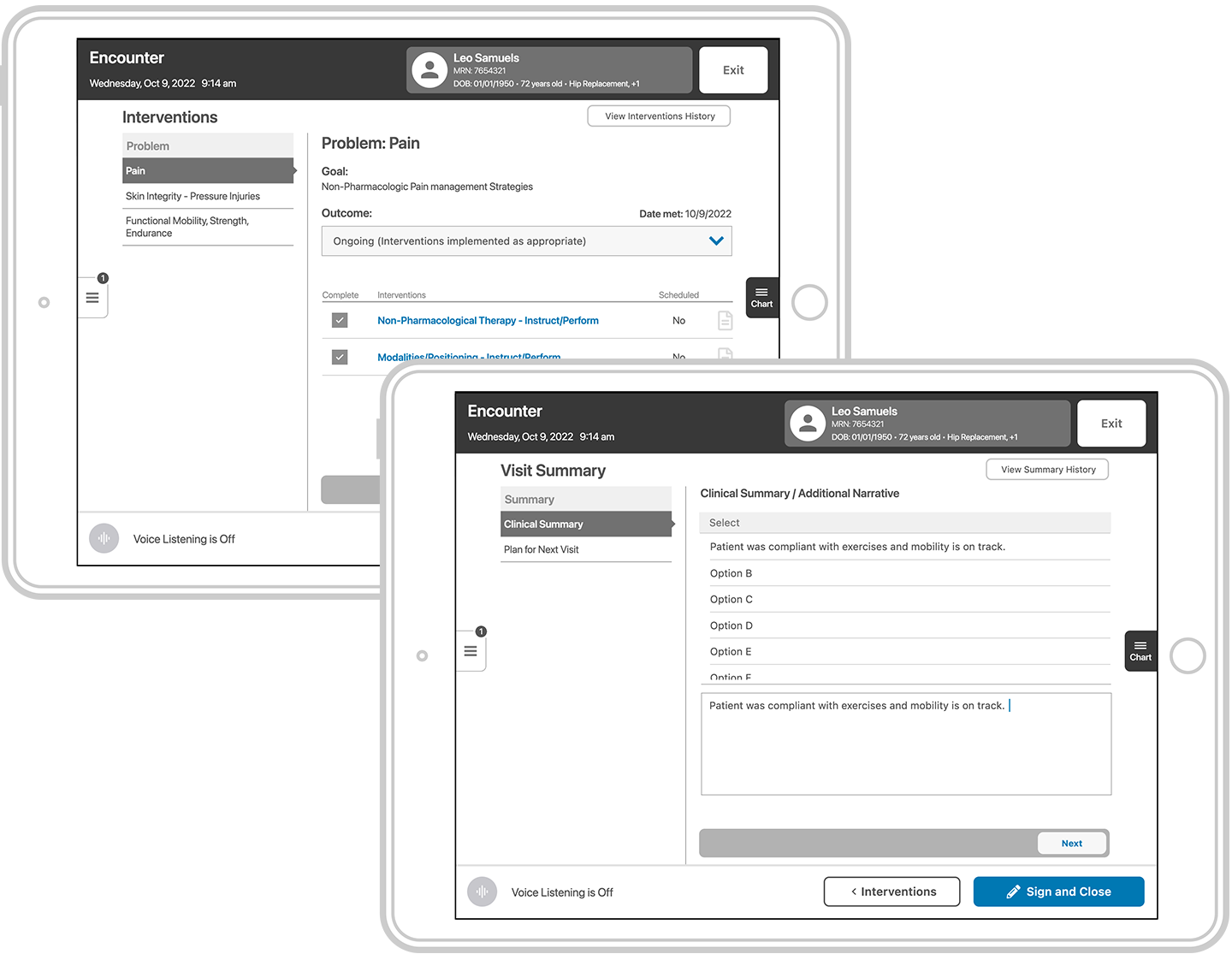The width and height of the screenshot is (1232, 954).
Task: Click Leo Samuels' patient avatar icon
Action: 808,423
